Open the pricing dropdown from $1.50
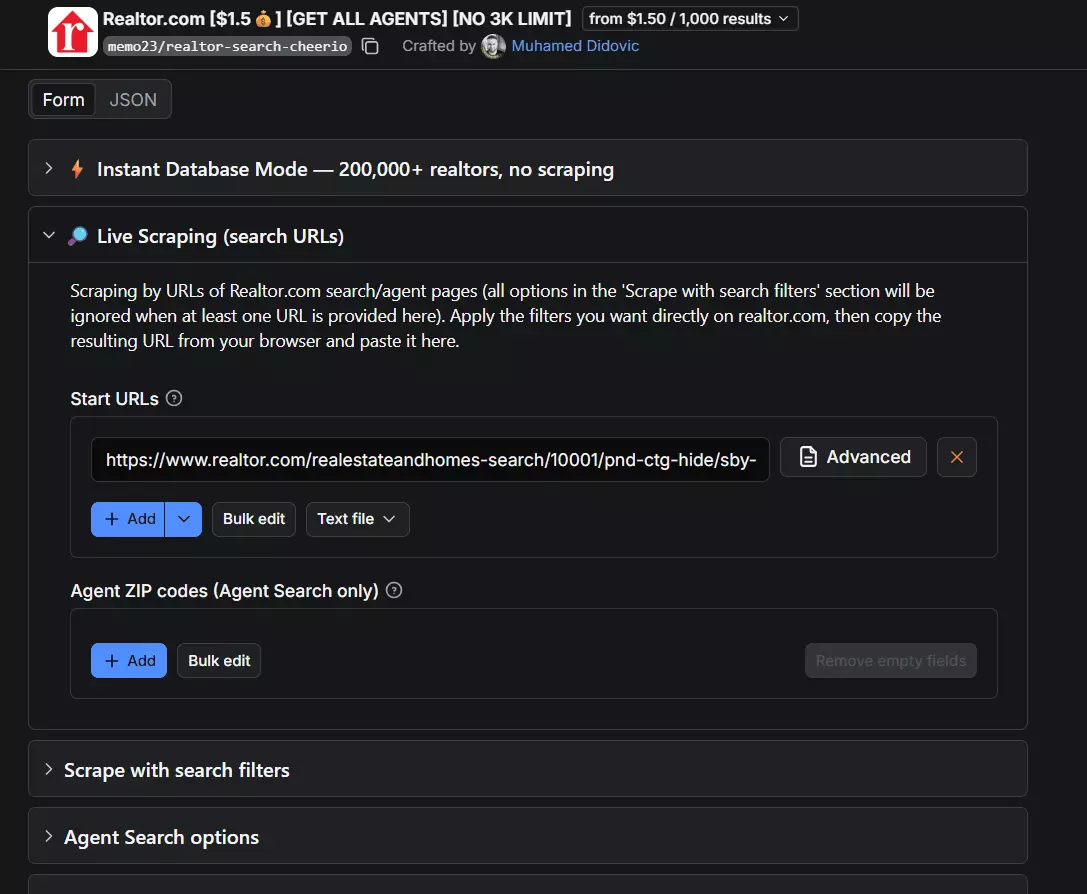1087x894 pixels. [x=690, y=19]
